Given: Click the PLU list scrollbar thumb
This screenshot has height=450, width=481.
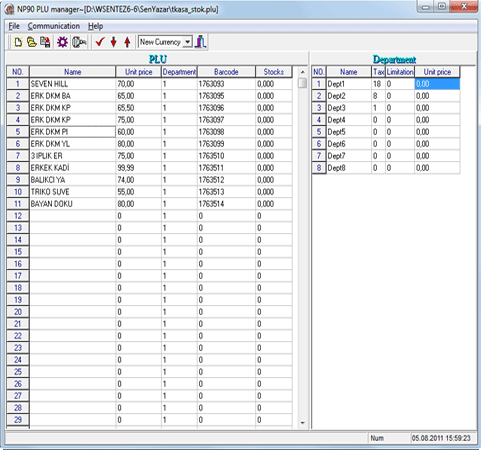Looking at the screenshot, I should (x=303, y=83).
